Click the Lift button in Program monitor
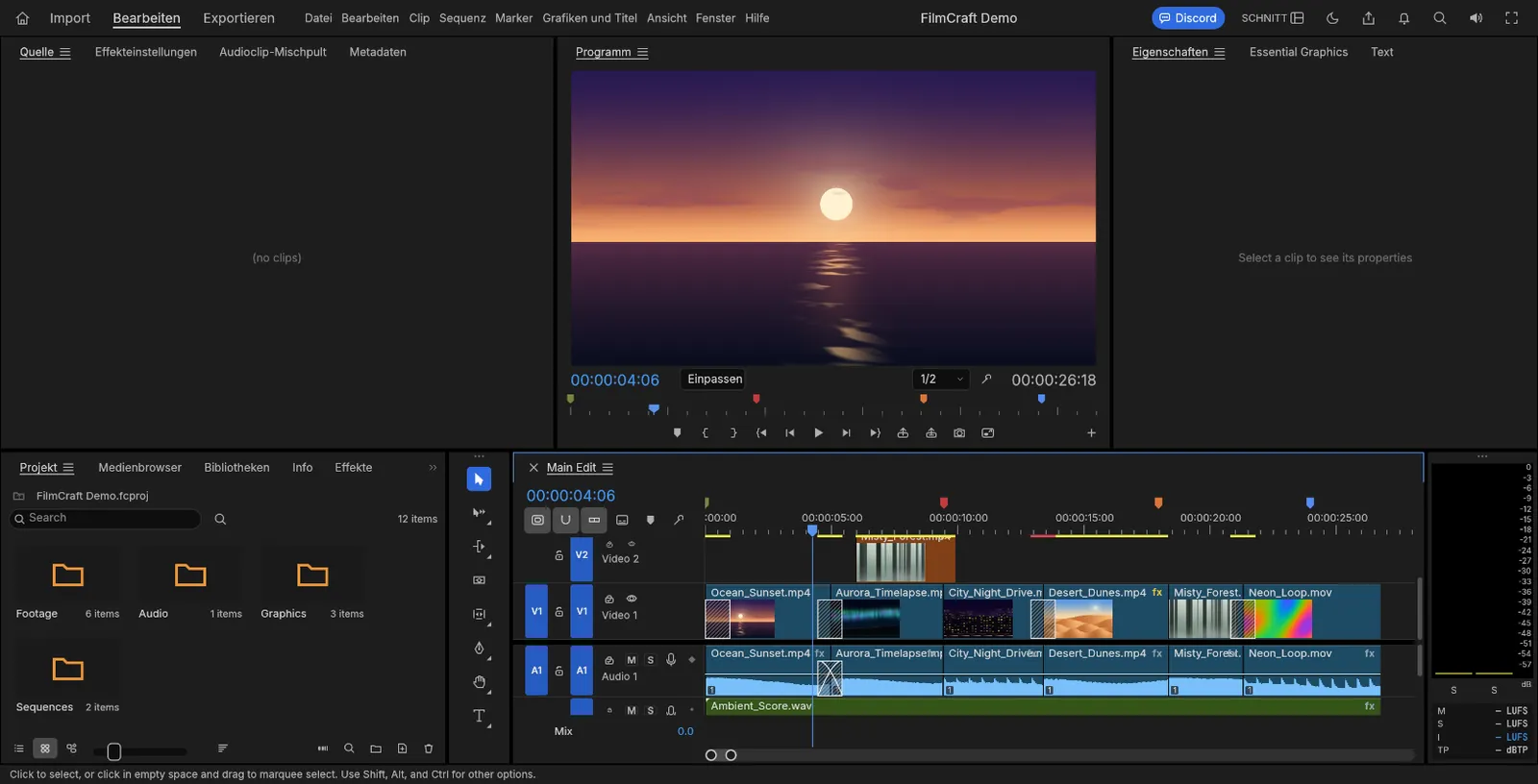 point(903,433)
